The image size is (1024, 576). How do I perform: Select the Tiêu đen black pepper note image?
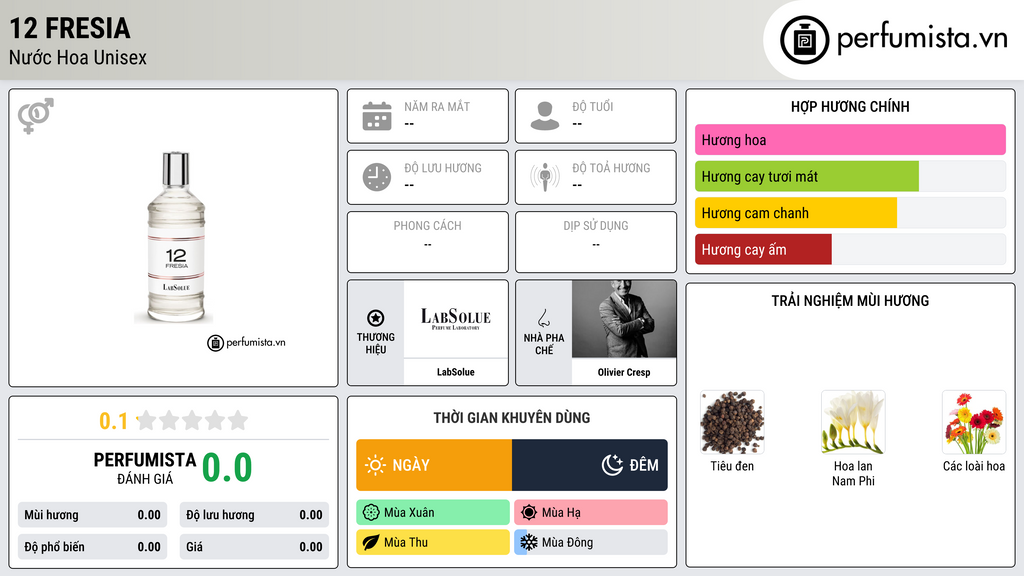click(x=732, y=422)
